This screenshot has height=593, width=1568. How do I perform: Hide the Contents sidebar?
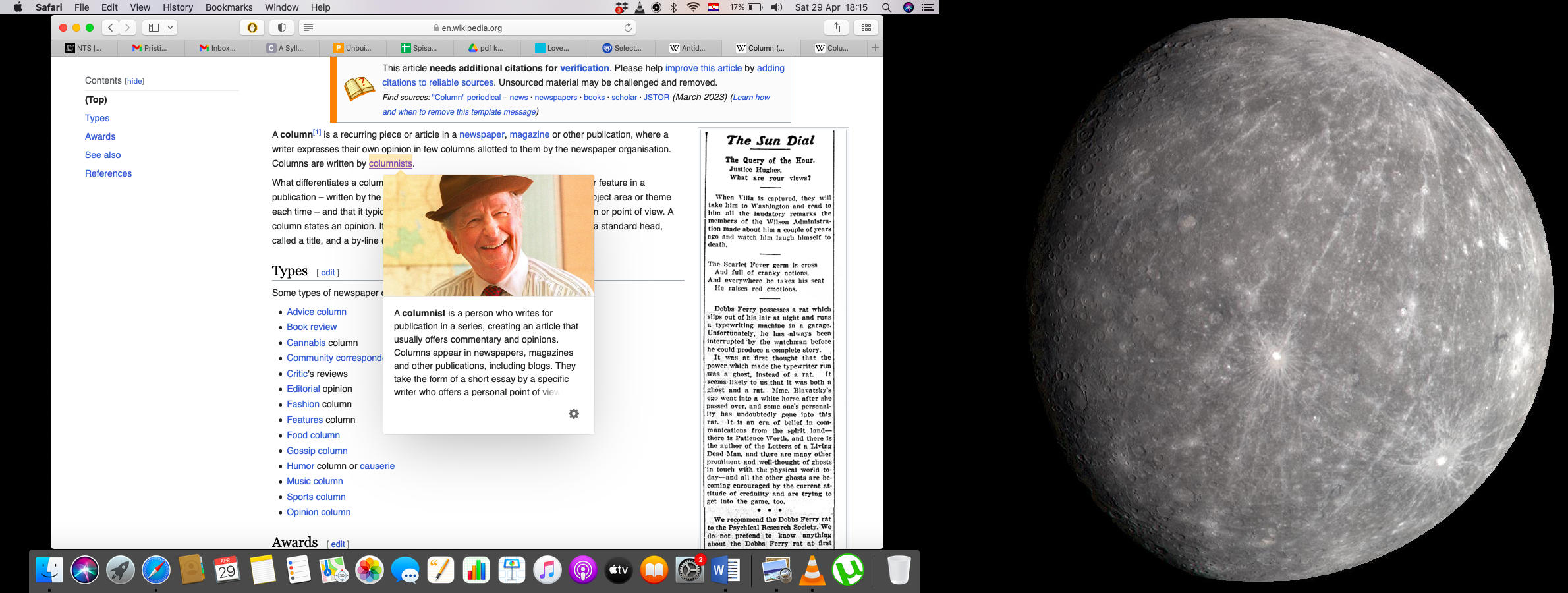pyautogui.click(x=134, y=81)
